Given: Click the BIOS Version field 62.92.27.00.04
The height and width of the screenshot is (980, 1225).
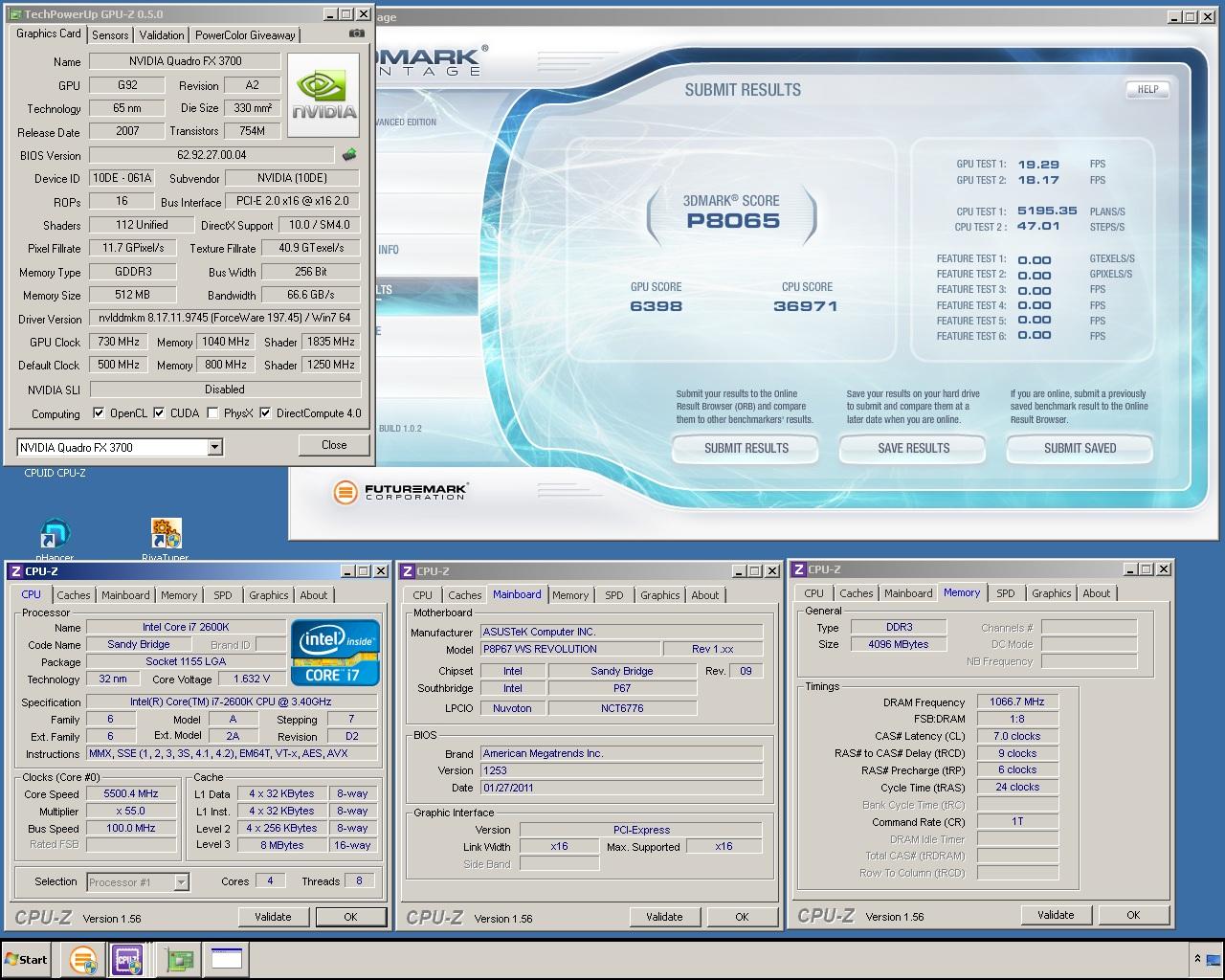Looking at the screenshot, I should pos(212,155).
